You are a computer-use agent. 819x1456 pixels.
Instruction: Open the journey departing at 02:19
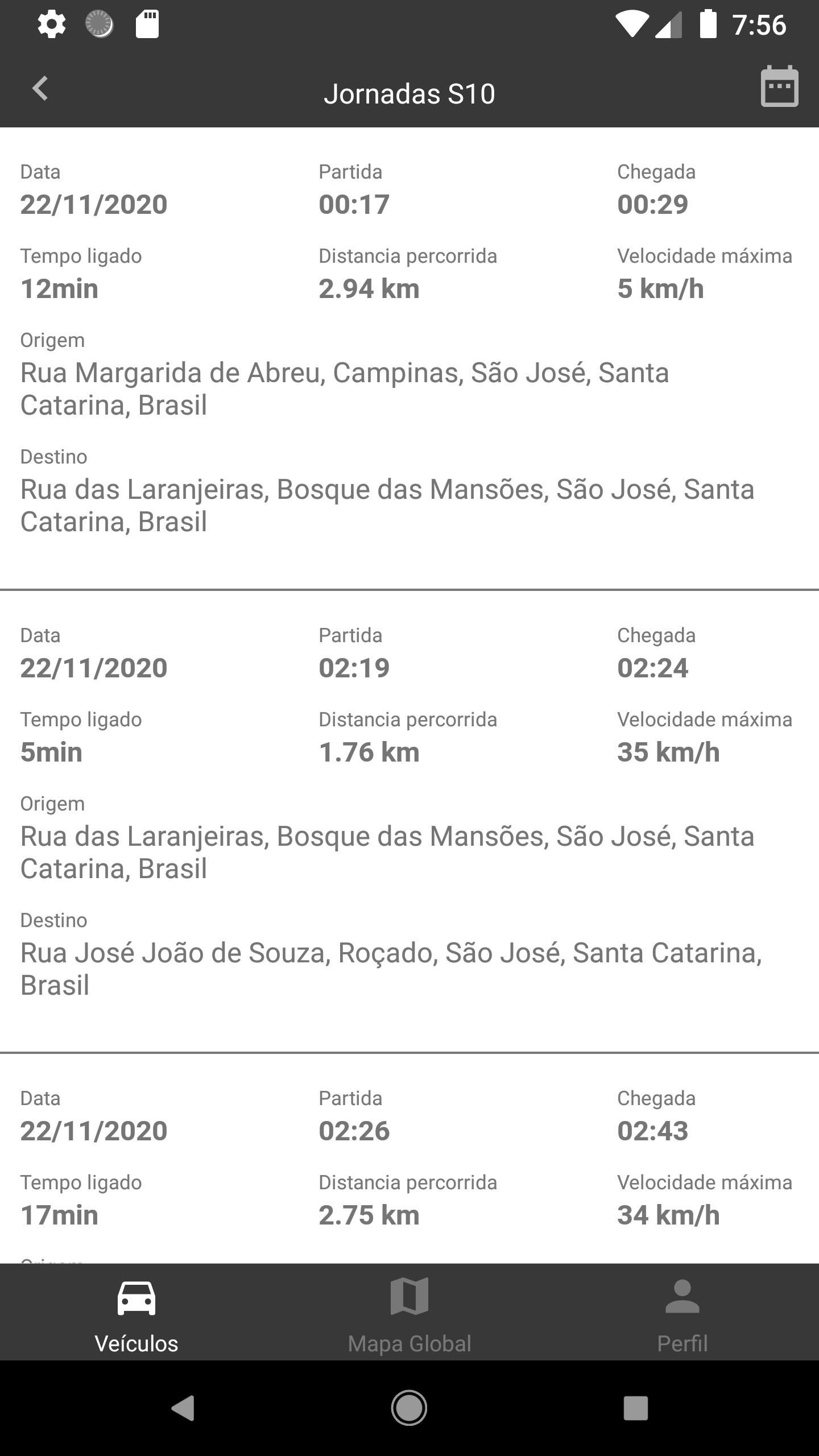tap(354, 668)
